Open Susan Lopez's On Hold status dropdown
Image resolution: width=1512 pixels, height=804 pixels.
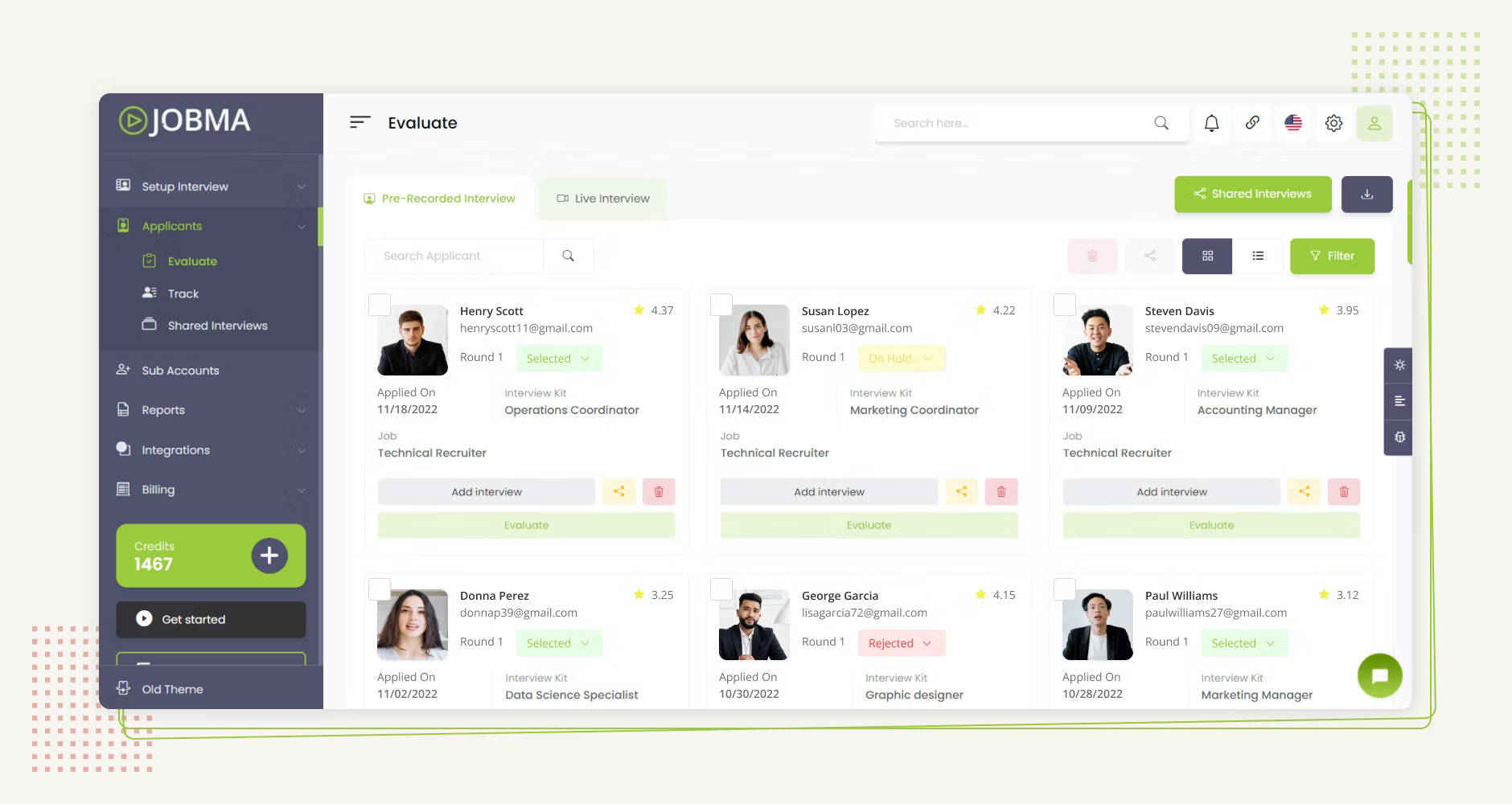click(901, 359)
